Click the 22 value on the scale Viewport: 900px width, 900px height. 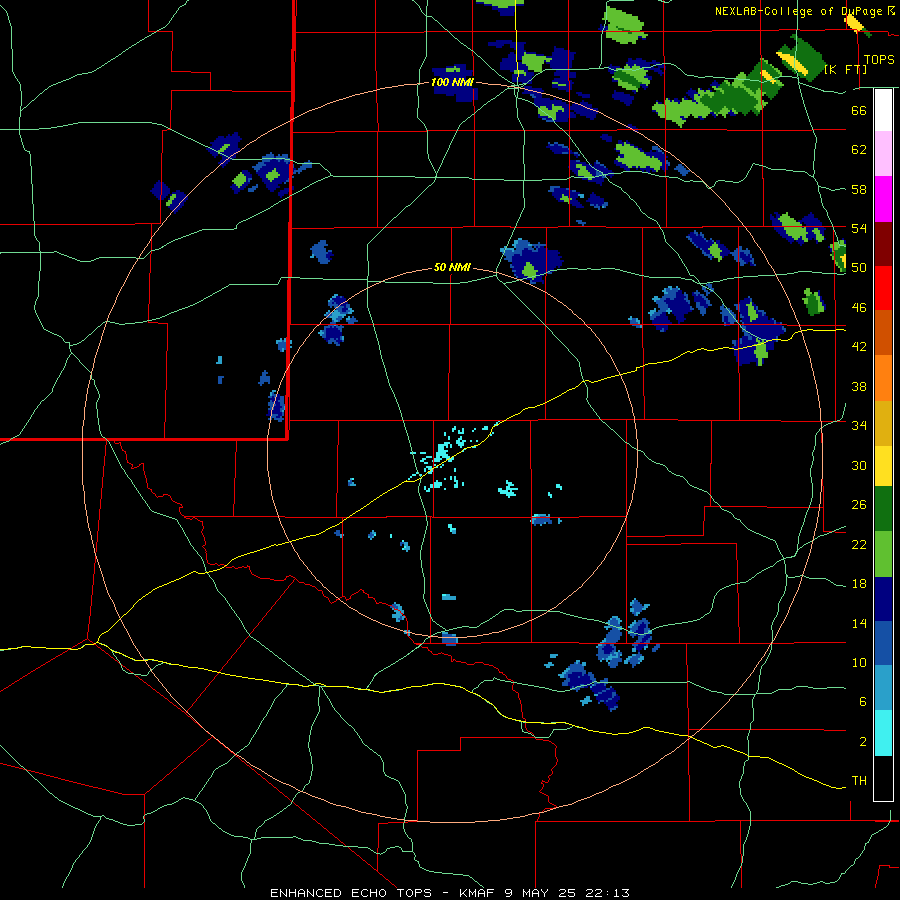point(859,545)
